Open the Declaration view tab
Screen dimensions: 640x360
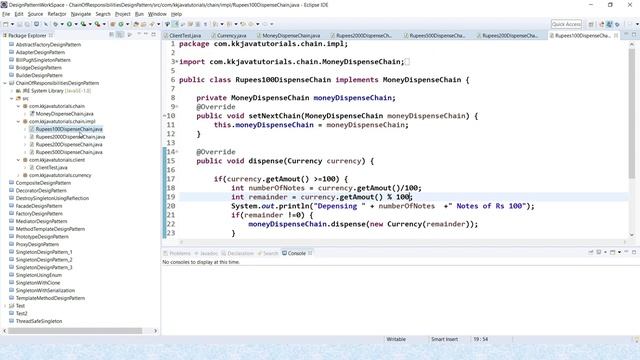pyautogui.click(x=238, y=253)
